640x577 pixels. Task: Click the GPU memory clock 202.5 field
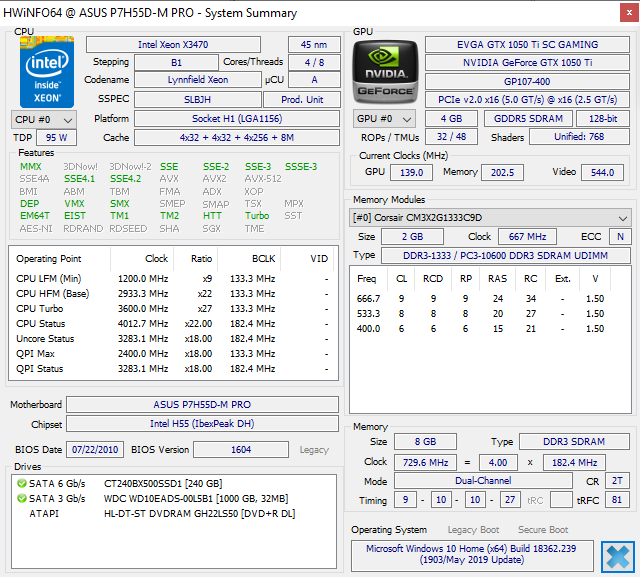[x=502, y=173]
